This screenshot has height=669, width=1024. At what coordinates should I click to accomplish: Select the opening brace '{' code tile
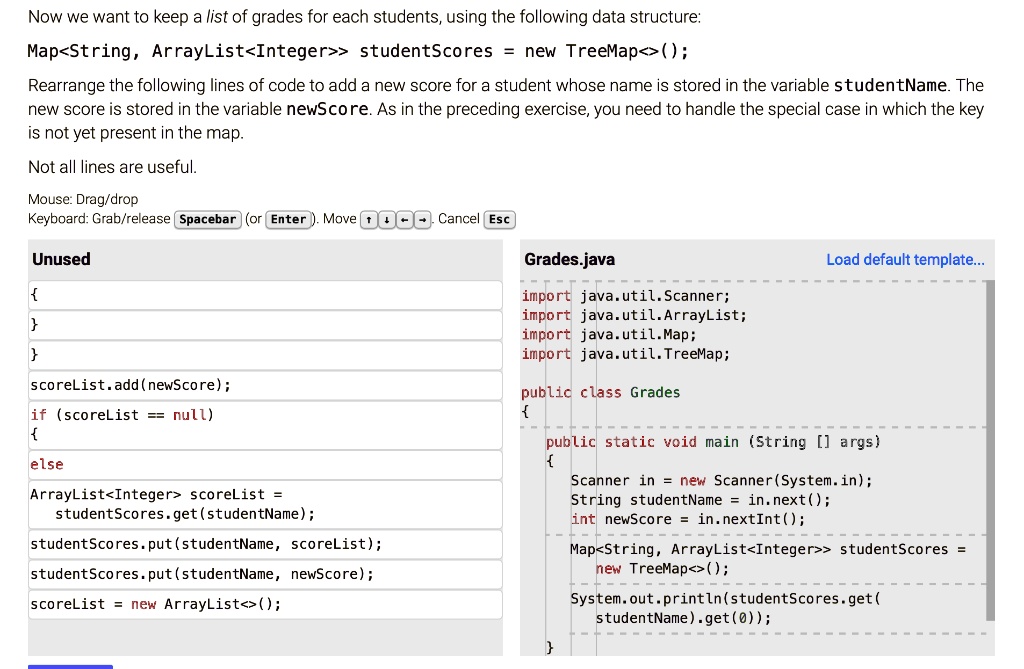pos(265,295)
